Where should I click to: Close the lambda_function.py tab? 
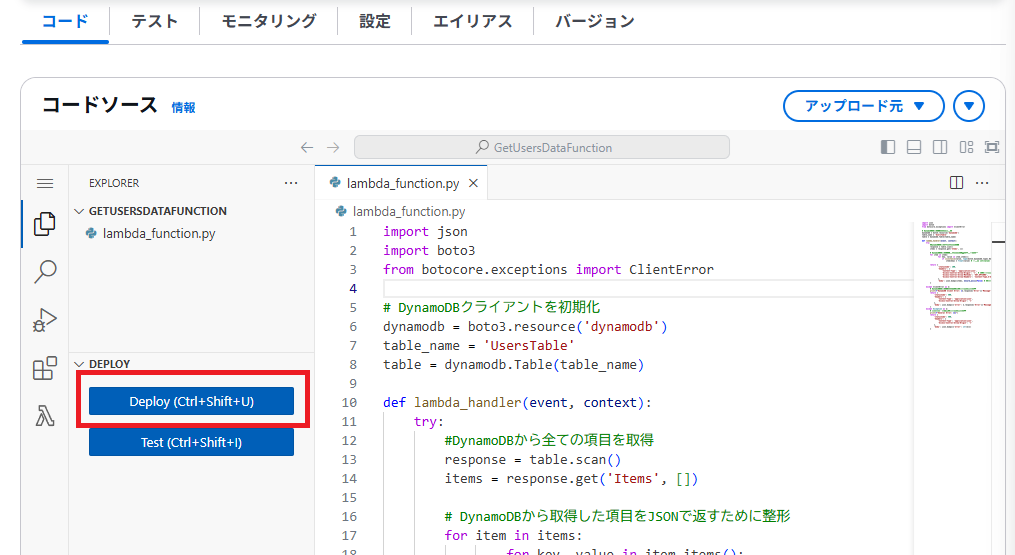coord(473,183)
